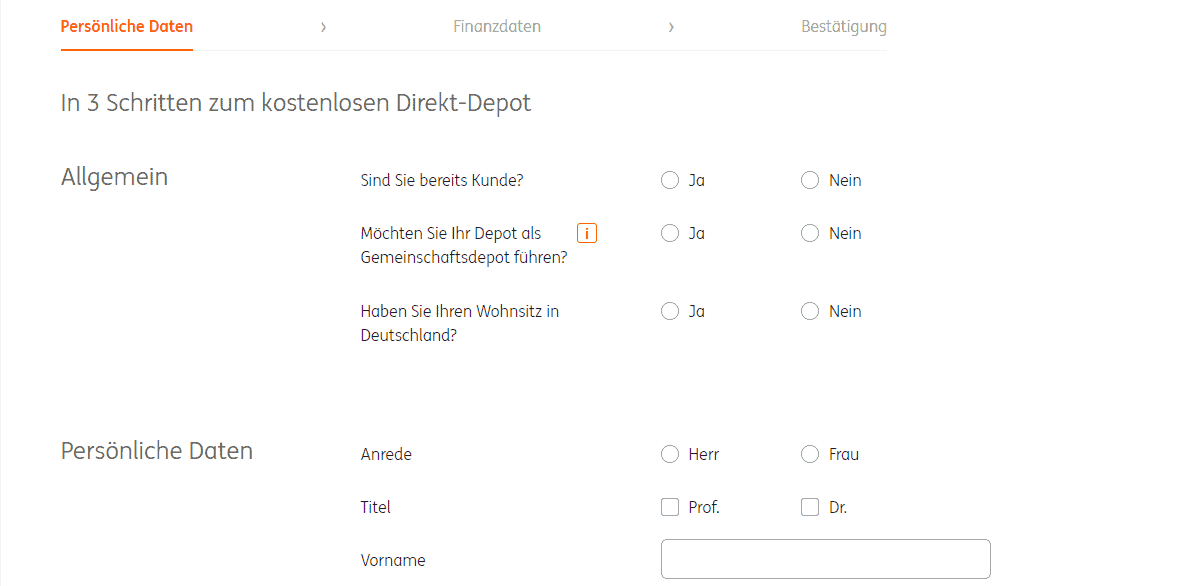Click the 'Haben Sie Ihren Wohnsitz in Deutschland?' text
Viewport: 1197px width, 586px height.
point(460,323)
